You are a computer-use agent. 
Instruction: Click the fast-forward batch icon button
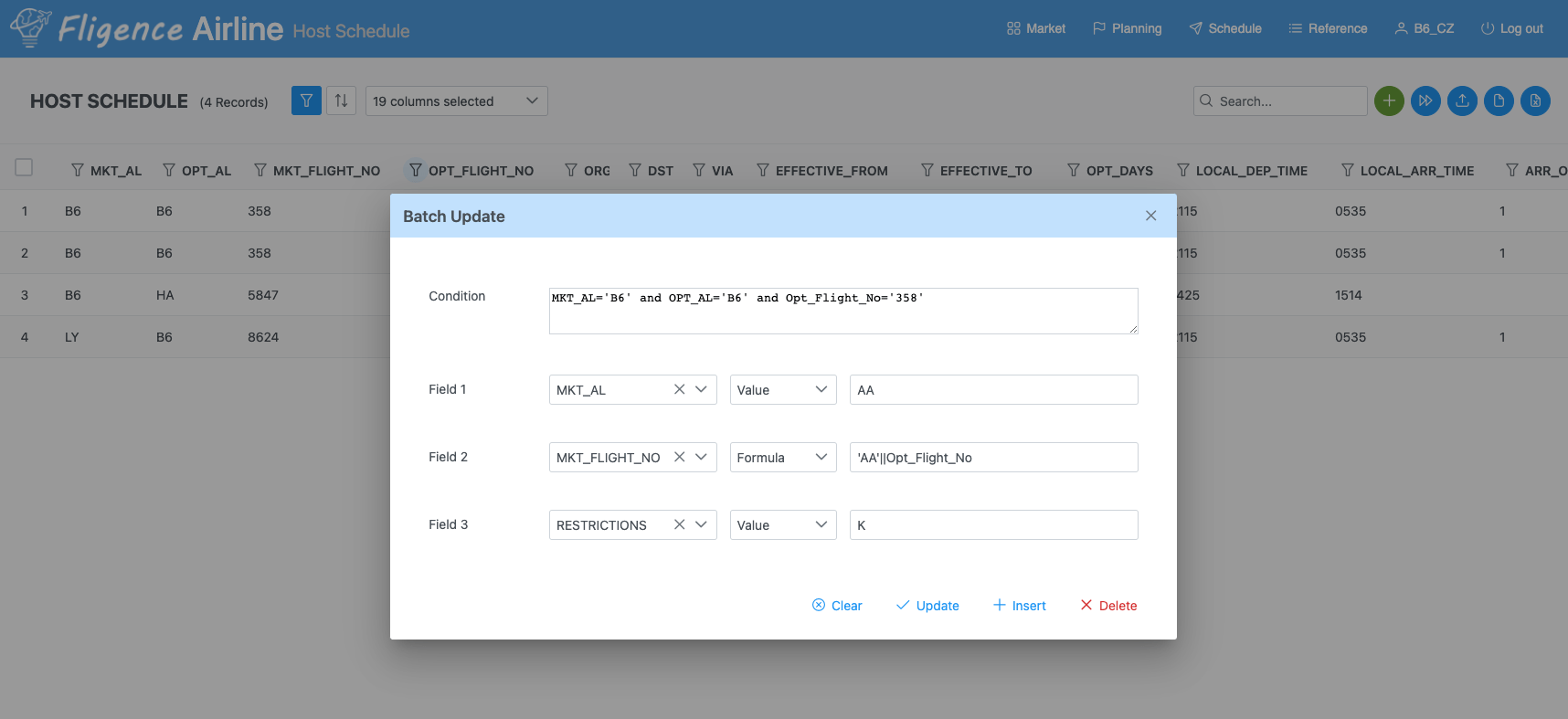tap(1425, 100)
